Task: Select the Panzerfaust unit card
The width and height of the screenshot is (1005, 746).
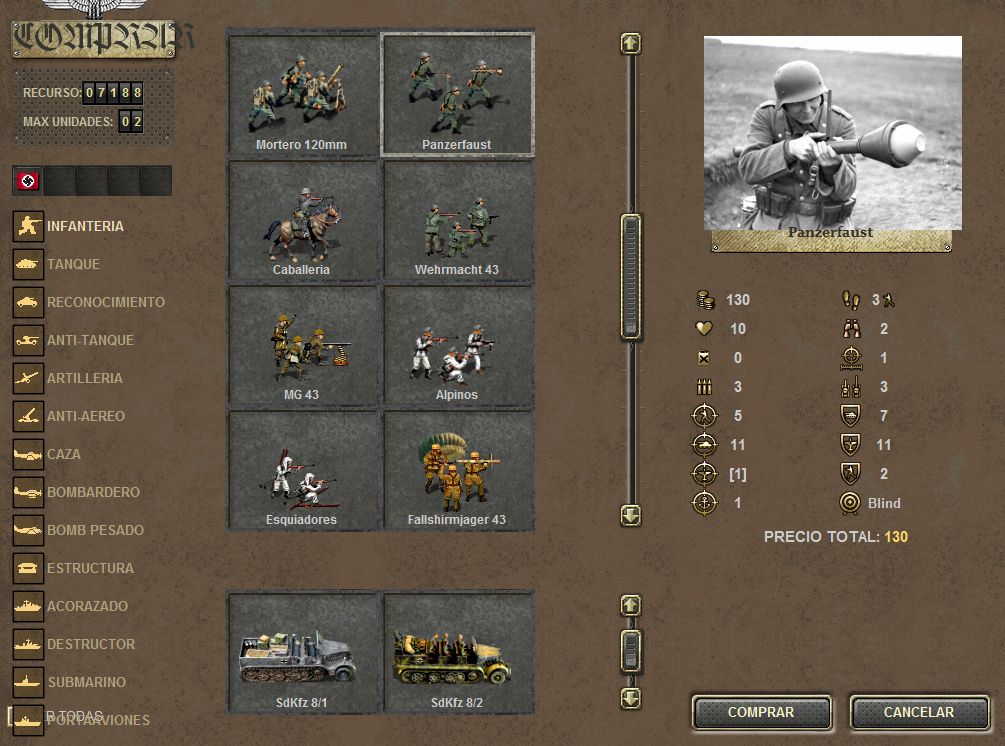Action: [457, 94]
